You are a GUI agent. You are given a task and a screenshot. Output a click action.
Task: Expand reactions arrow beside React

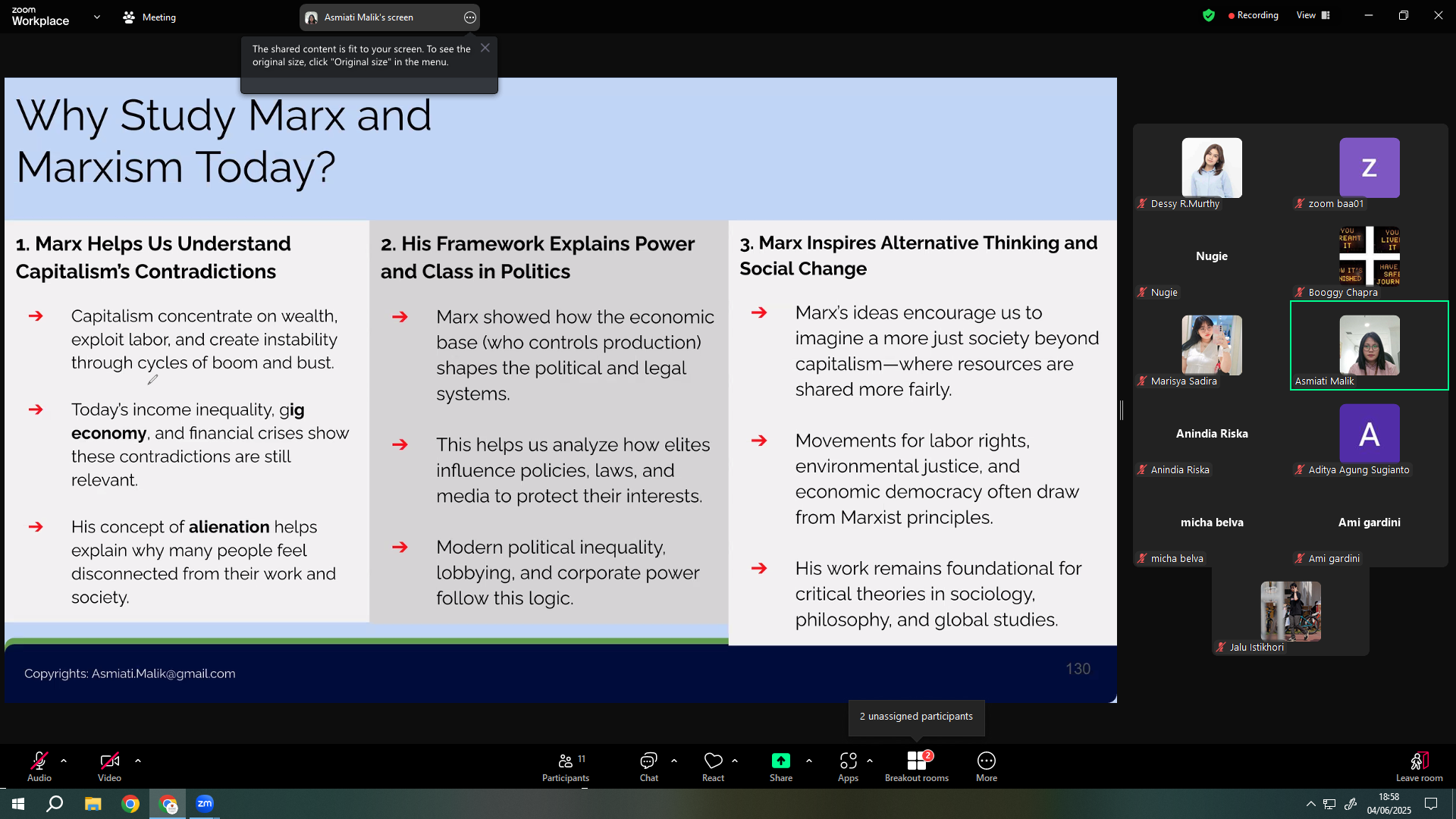click(x=735, y=760)
